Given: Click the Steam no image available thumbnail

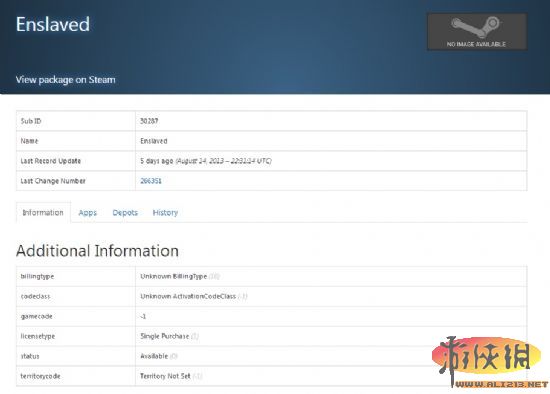Looking at the screenshot, I should tap(476, 32).
